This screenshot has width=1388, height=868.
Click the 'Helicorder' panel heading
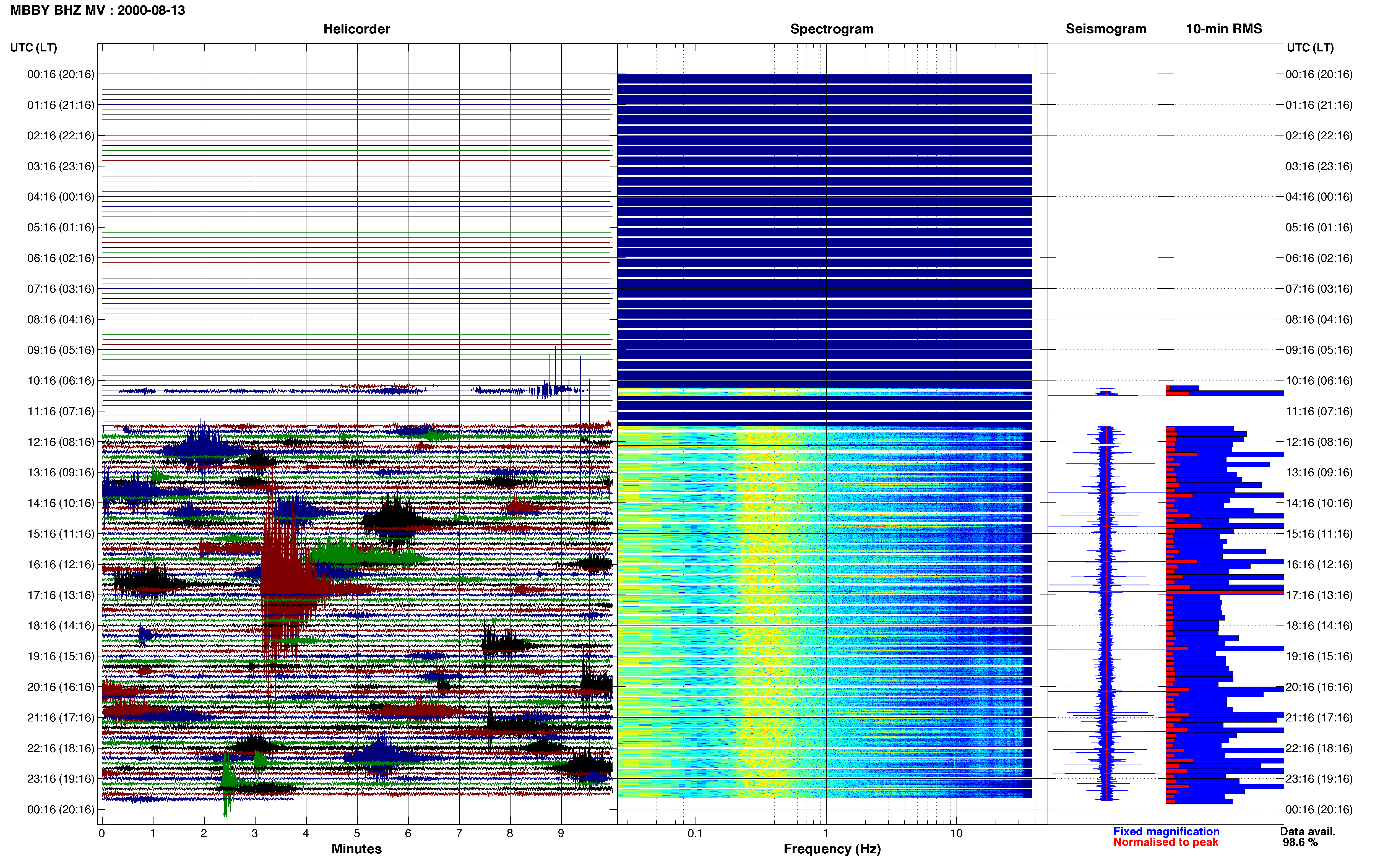pos(356,29)
